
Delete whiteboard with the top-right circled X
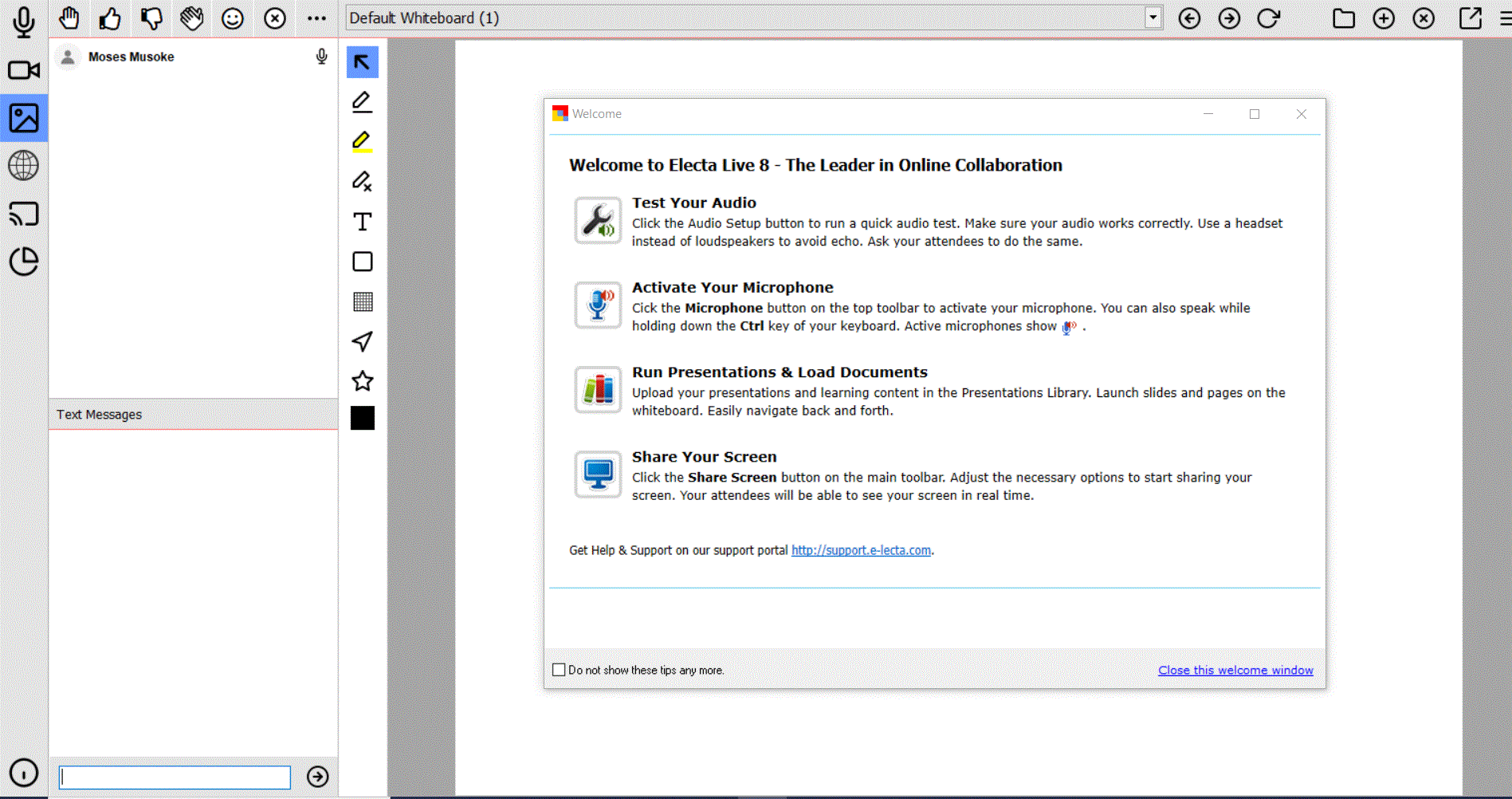[x=1424, y=18]
